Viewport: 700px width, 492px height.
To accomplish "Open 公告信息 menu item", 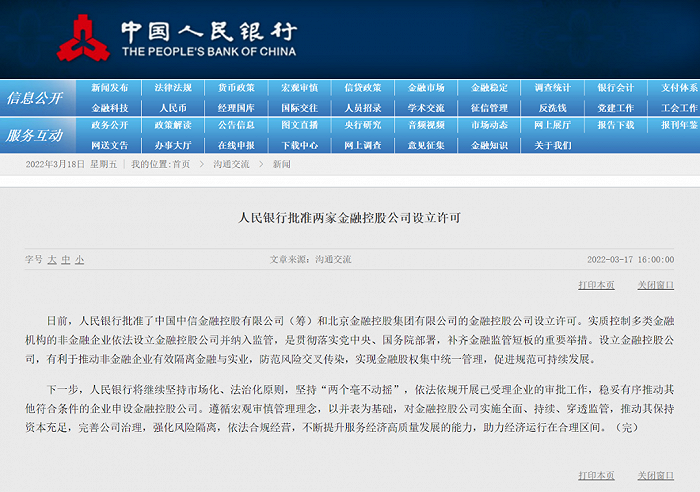I will point(236,125).
